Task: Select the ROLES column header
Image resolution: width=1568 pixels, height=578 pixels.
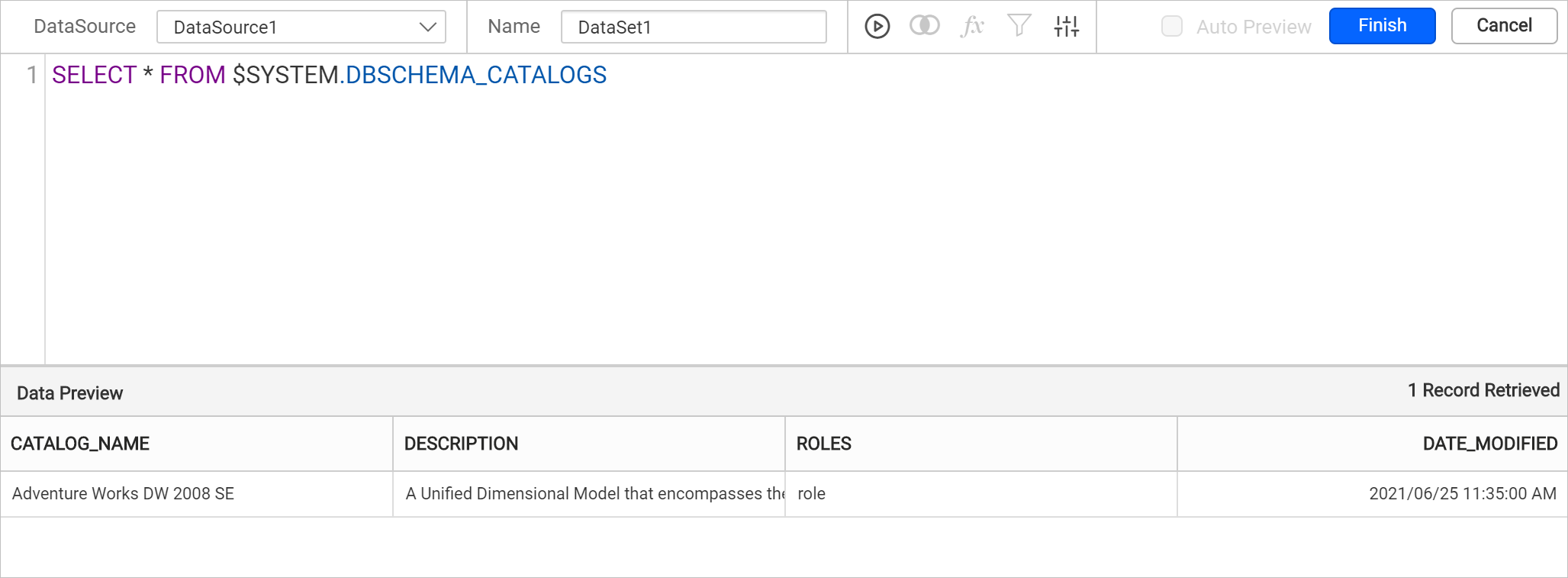Action: point(981,444)
